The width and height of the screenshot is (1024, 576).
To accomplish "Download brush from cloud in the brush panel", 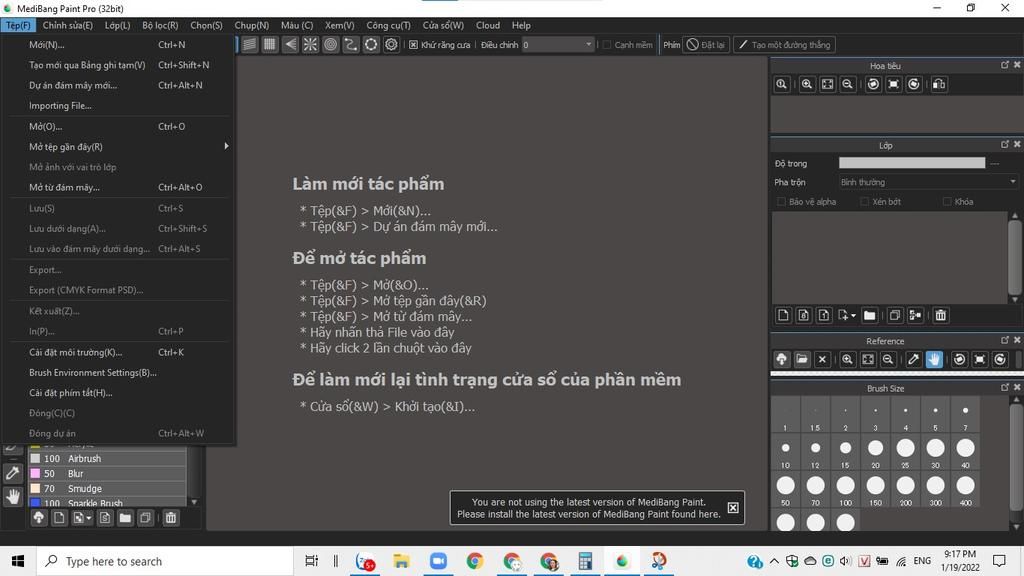I will pos(39,518).
